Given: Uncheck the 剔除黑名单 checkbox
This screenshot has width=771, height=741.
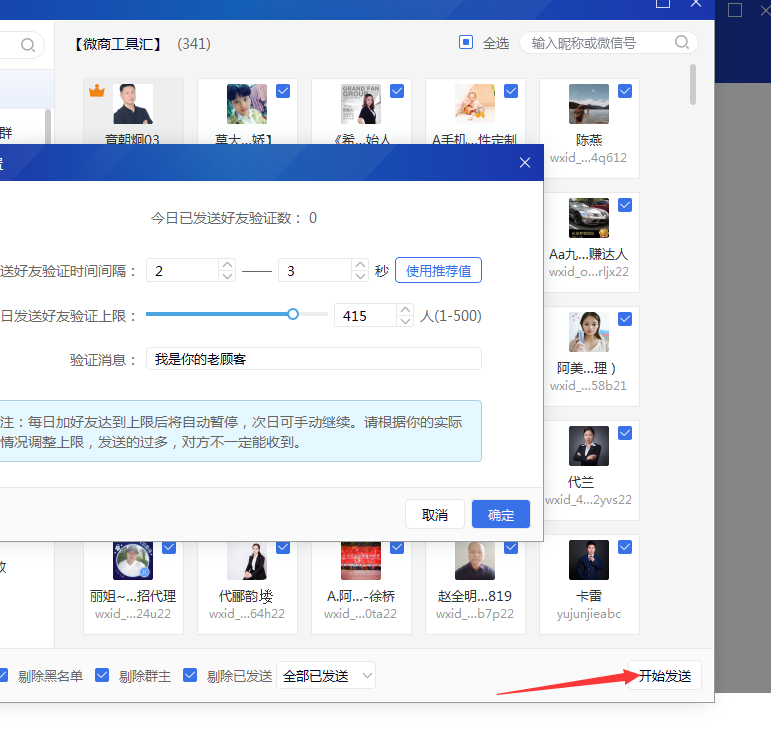Looking at the screenshot, I should [5, 675].
